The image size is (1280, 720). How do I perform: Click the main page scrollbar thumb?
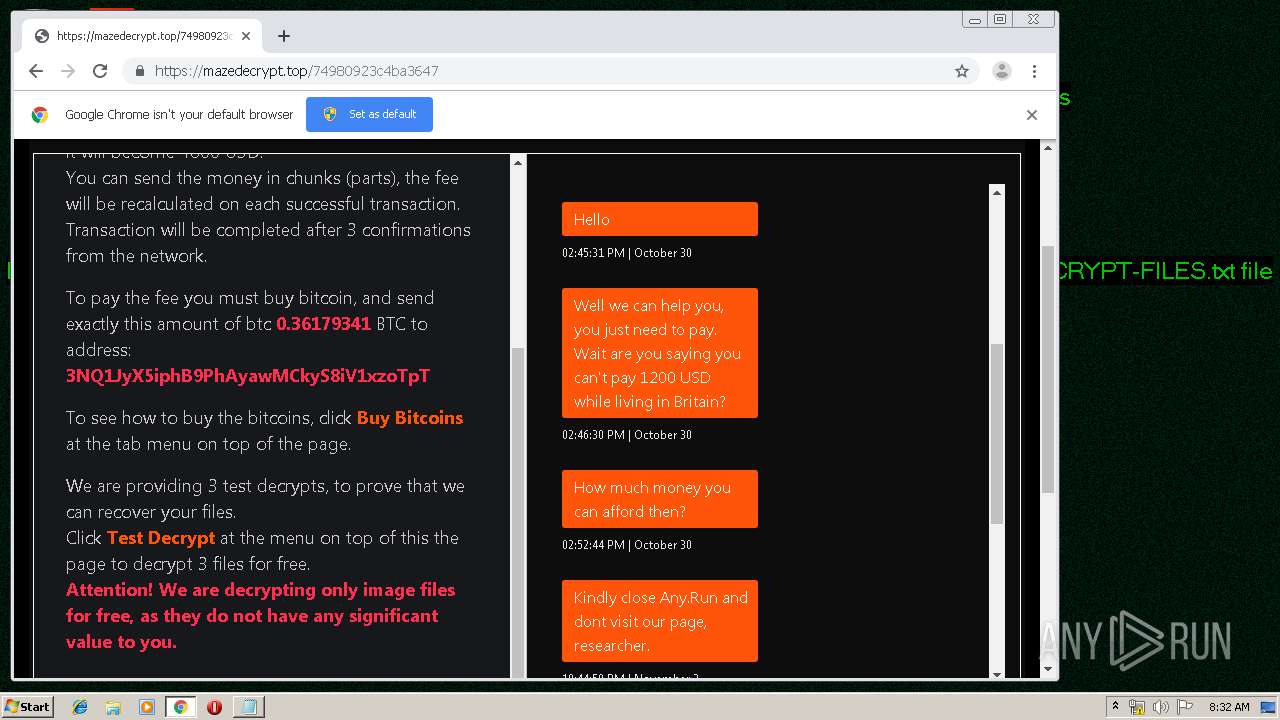point(1048,370)
